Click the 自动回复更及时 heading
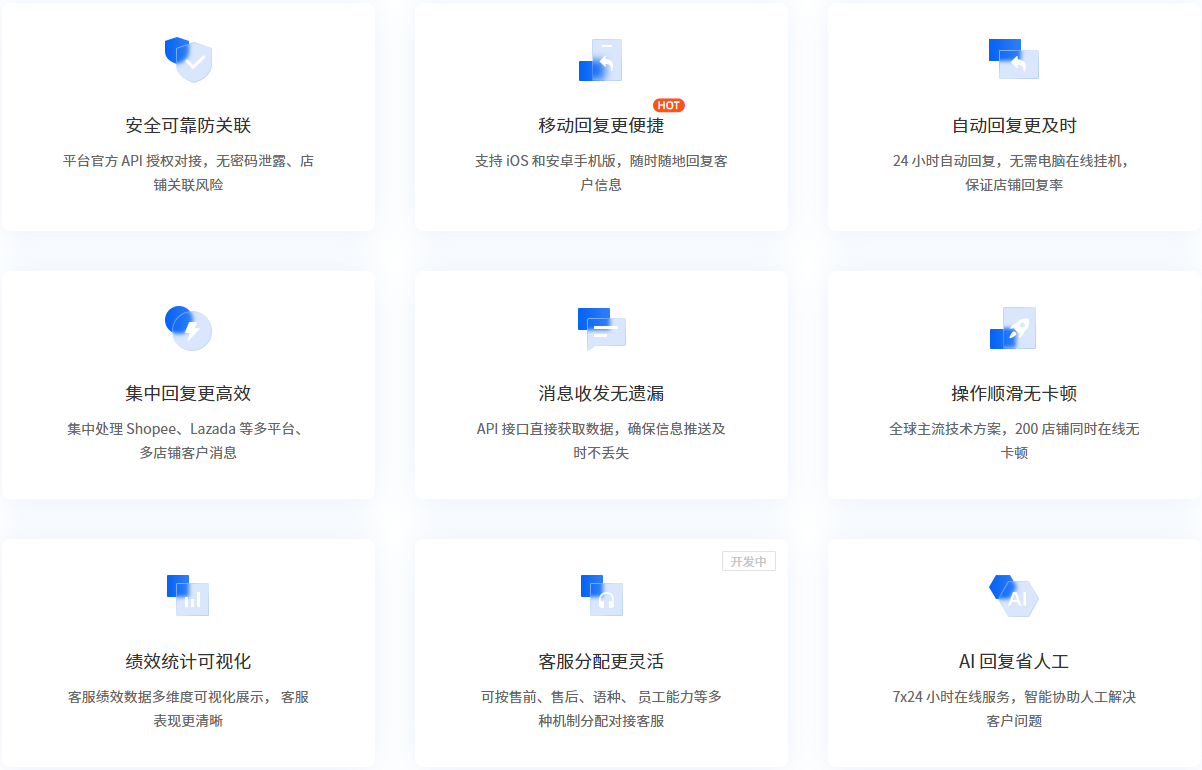 (x=1014, y=126)
